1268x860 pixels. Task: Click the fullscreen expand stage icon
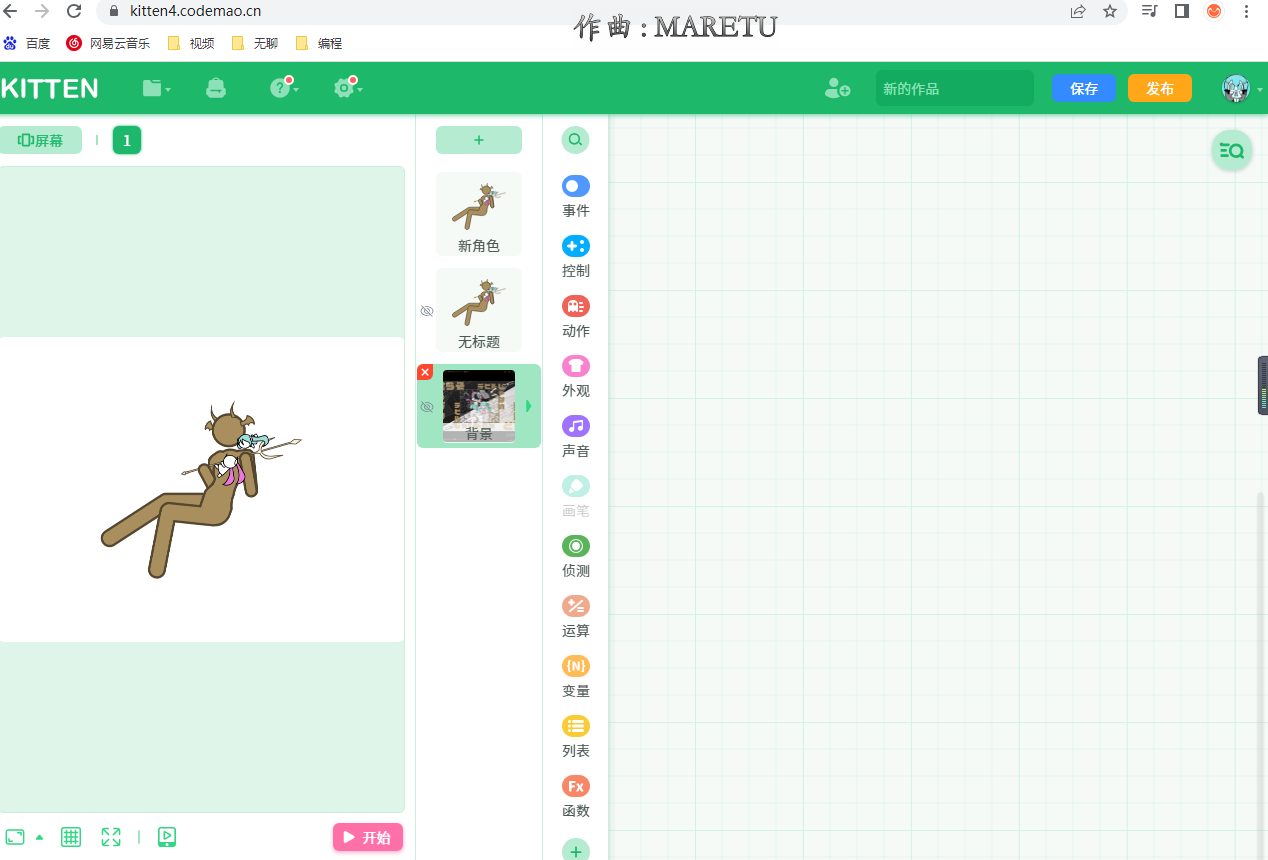coord(111,837)
